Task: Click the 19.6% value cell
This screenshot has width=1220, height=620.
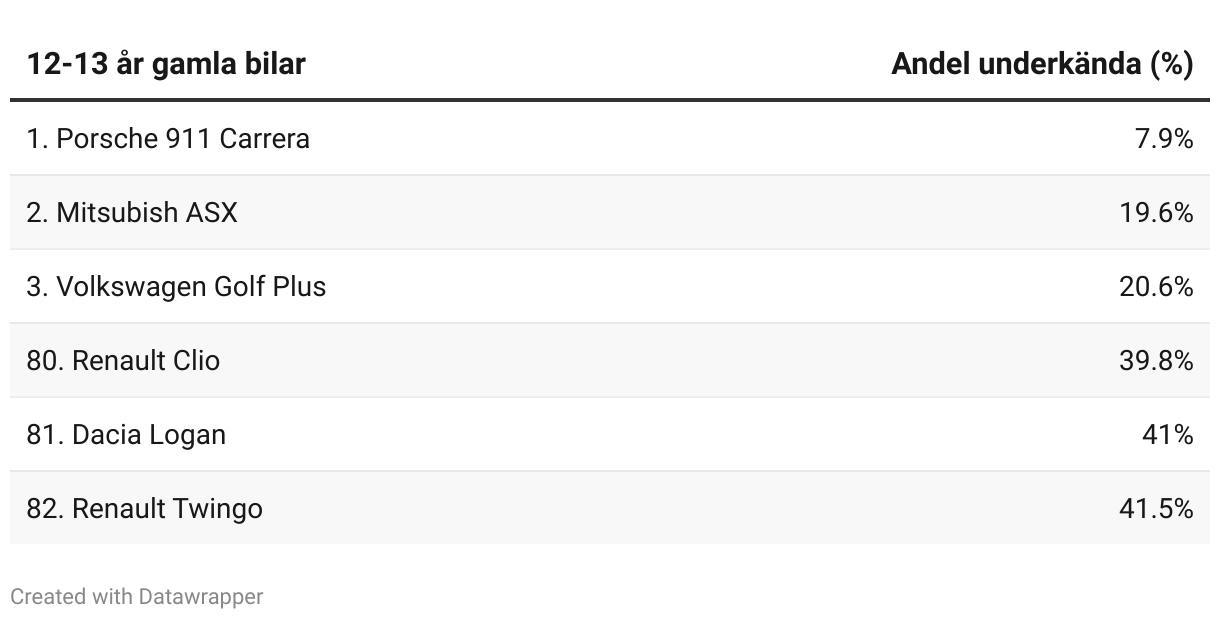Action: tap(1157, 213)
